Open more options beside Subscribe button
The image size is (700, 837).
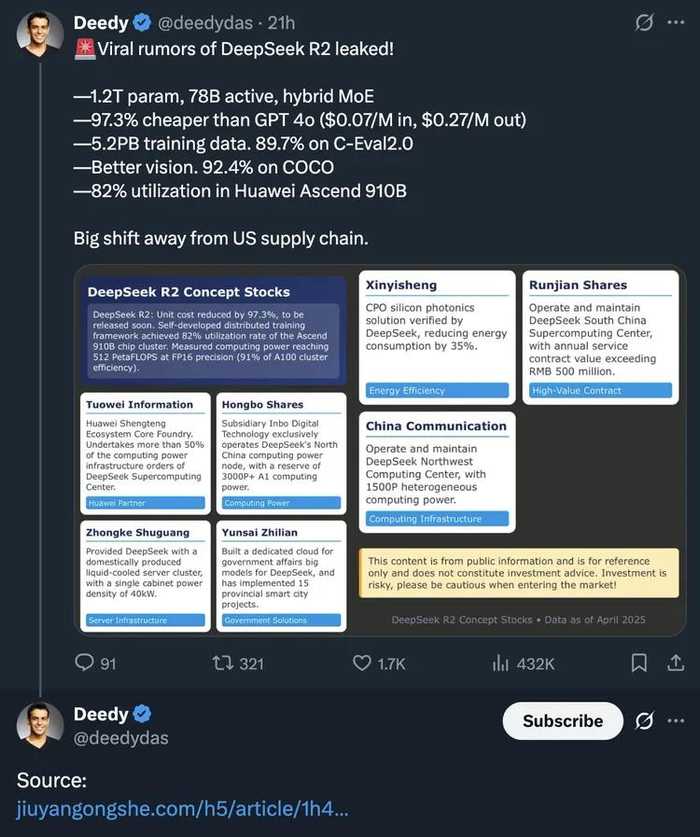tap(676, 720)
